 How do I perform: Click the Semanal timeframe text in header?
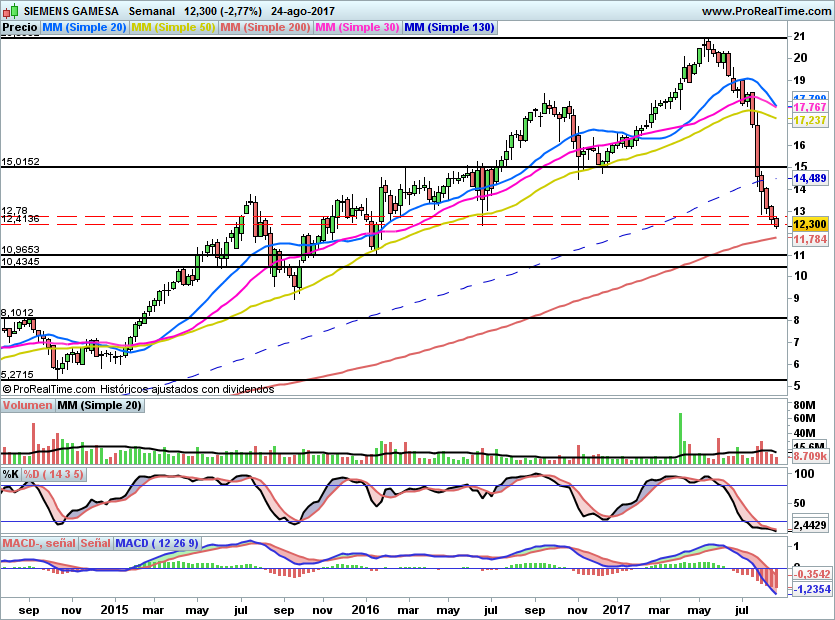(154, 11)
